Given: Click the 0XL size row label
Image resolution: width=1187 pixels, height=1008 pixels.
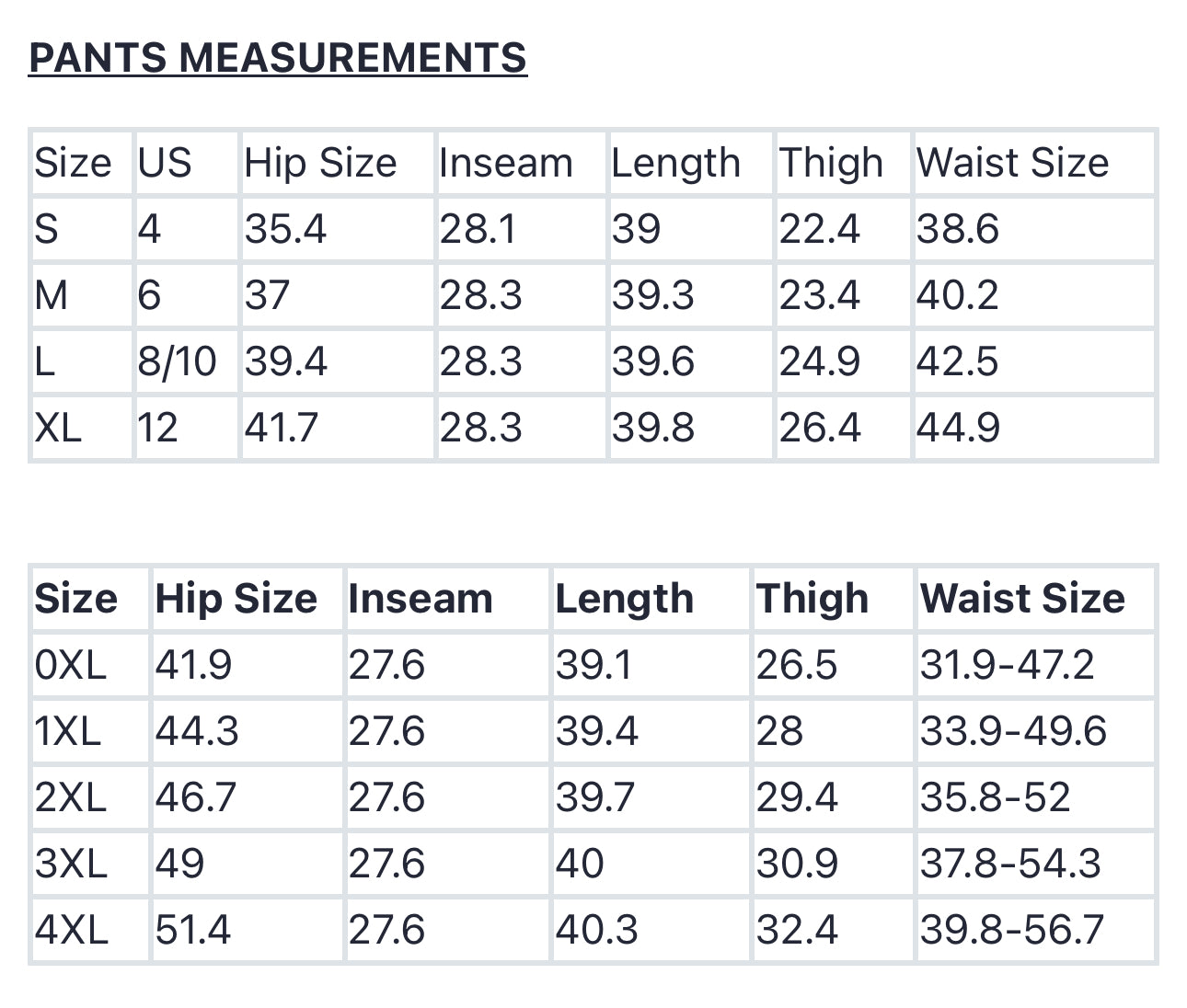Looking at the screenshot, I should point(71,665).
